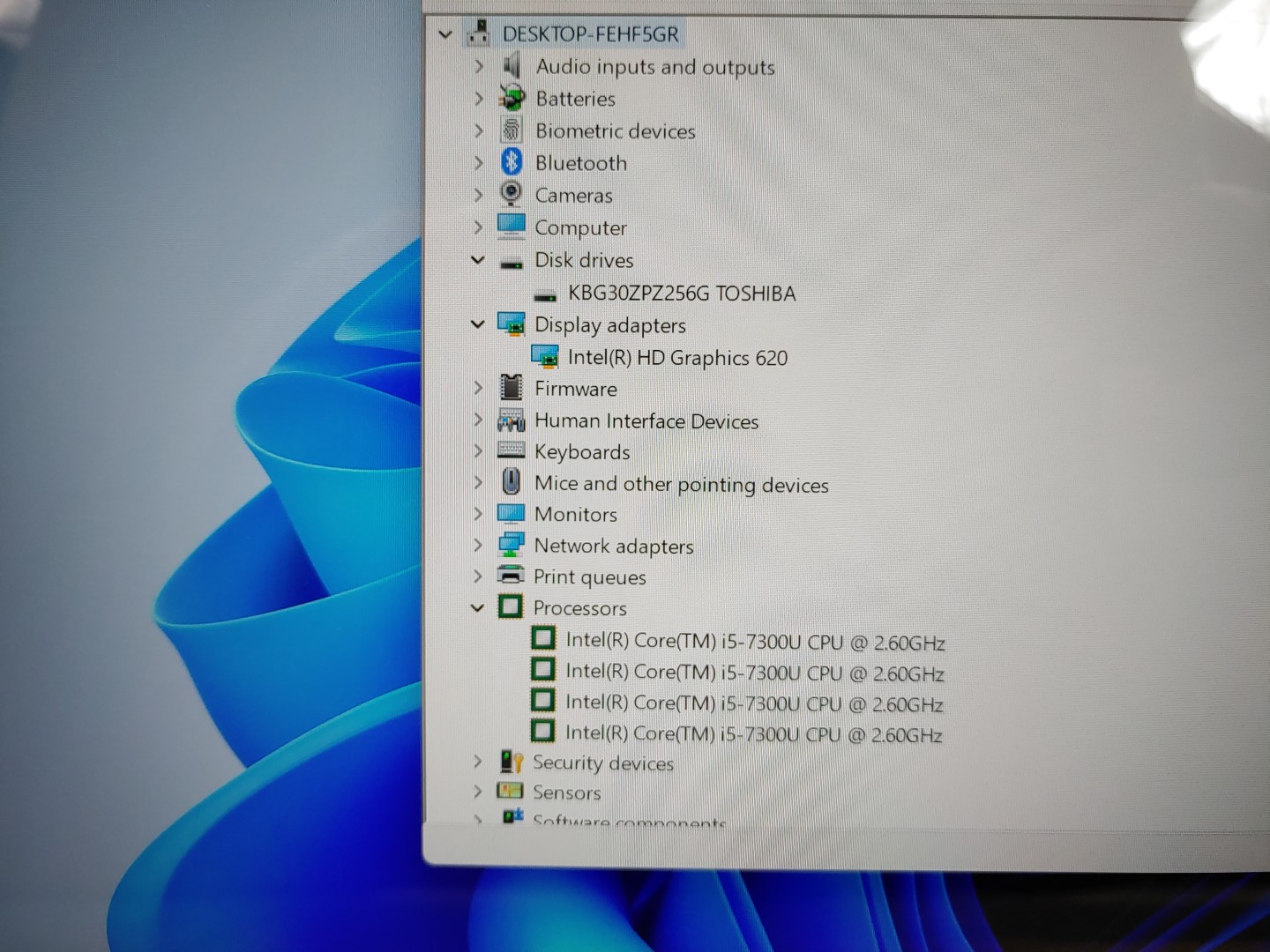Image resolution: width=1270 pixels, height=952 pixels.
Task: Select Mice and other pointing devices label
Action: click(681, 484)
